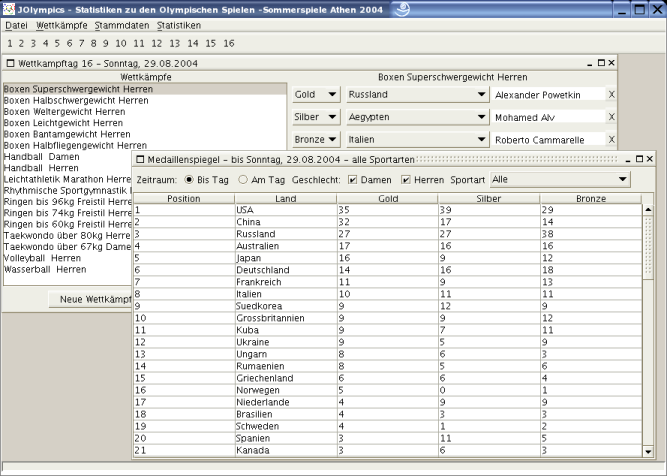Click the Alexander Powetkin name field
This screenshot has height=476, width=667.
click(548, 95)
